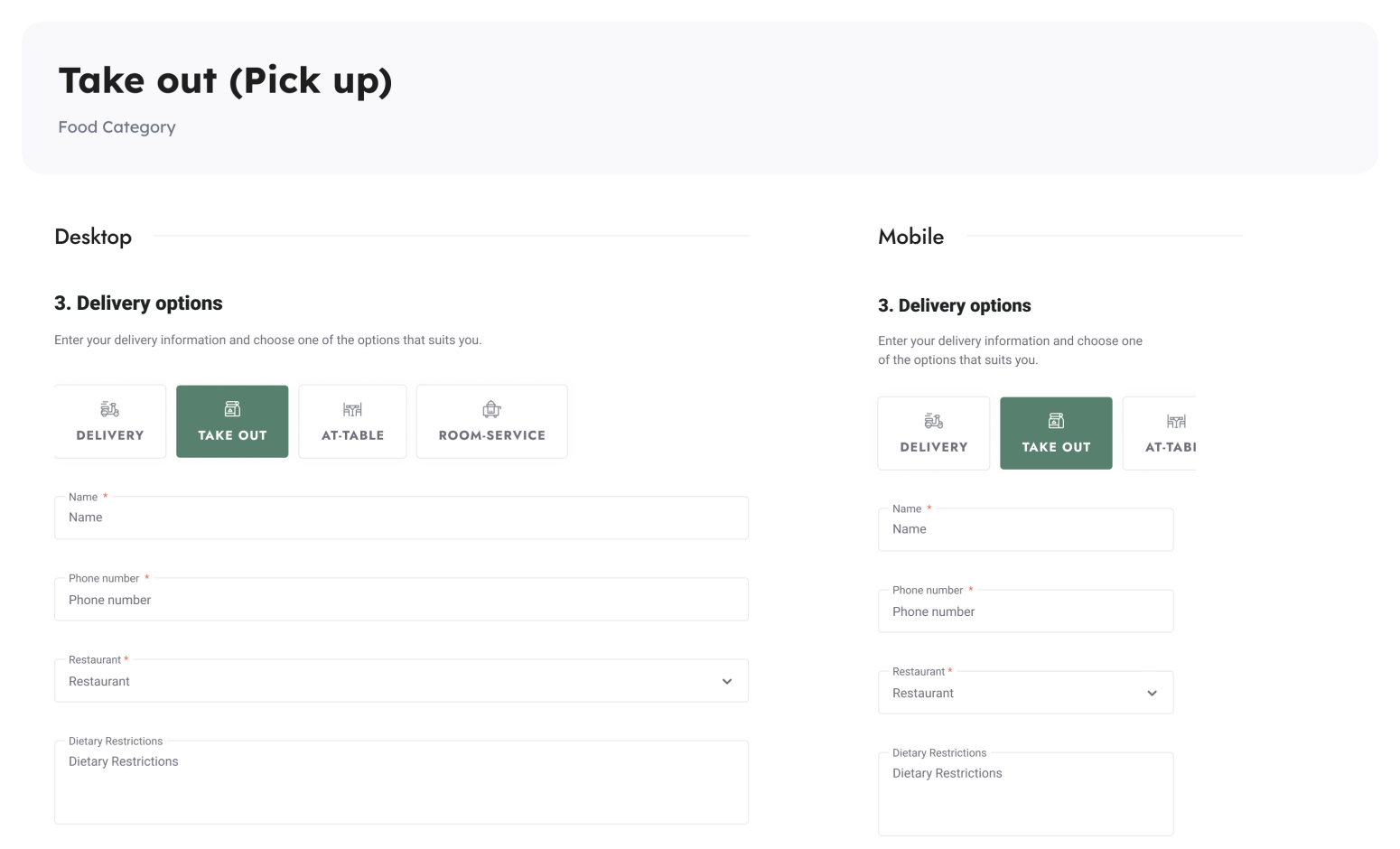Click the Mobile 'Restaurant *' floating label
The width and height of the screenshot is (1400, 849).
pos(922,671)
